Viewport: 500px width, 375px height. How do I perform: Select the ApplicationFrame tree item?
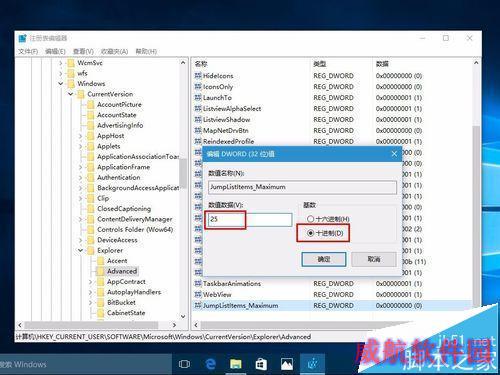click(123, 167)
